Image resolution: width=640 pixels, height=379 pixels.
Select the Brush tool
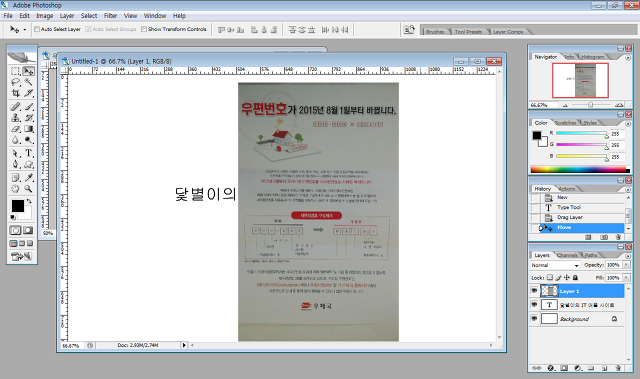[28, 107]
